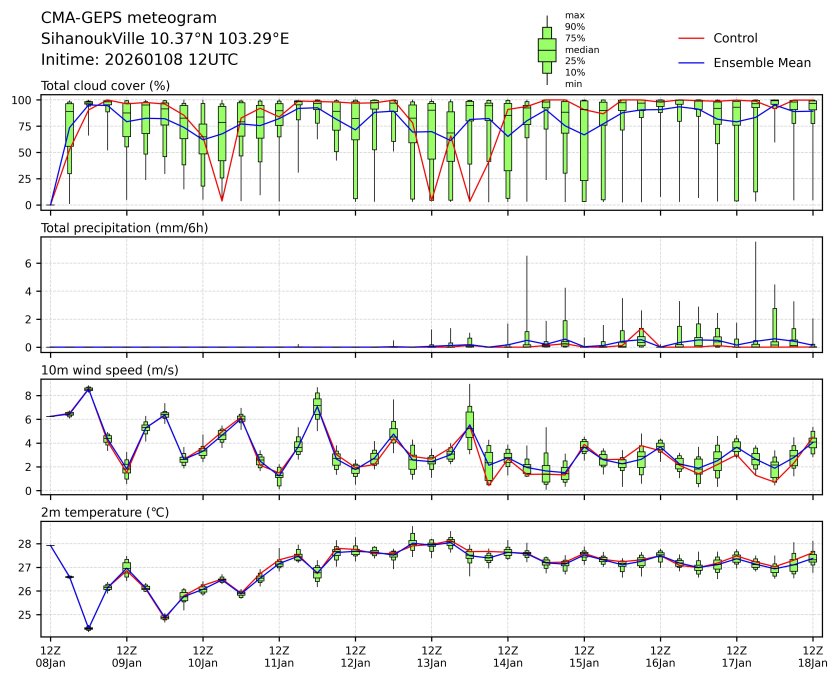Click the '12Z 13Jan' x-axis label
The image size is (839, 680).
(432, 656)
